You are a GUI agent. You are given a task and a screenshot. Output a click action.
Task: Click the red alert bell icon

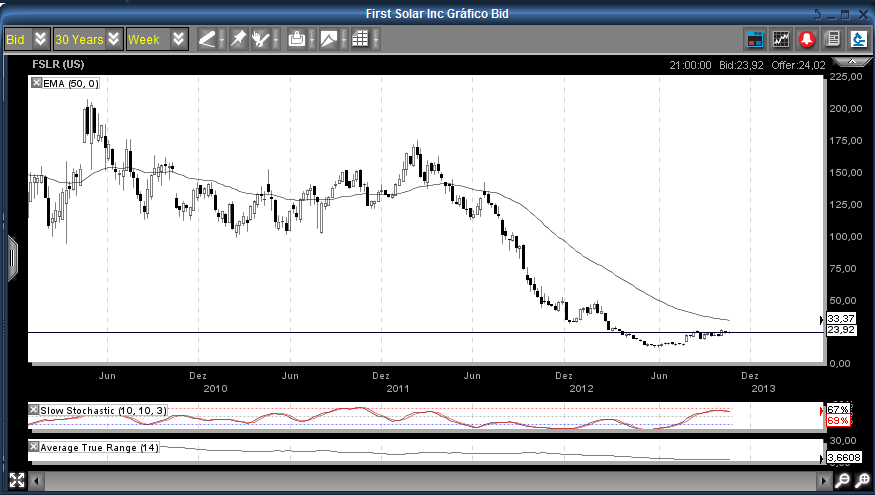coord(807,39)
